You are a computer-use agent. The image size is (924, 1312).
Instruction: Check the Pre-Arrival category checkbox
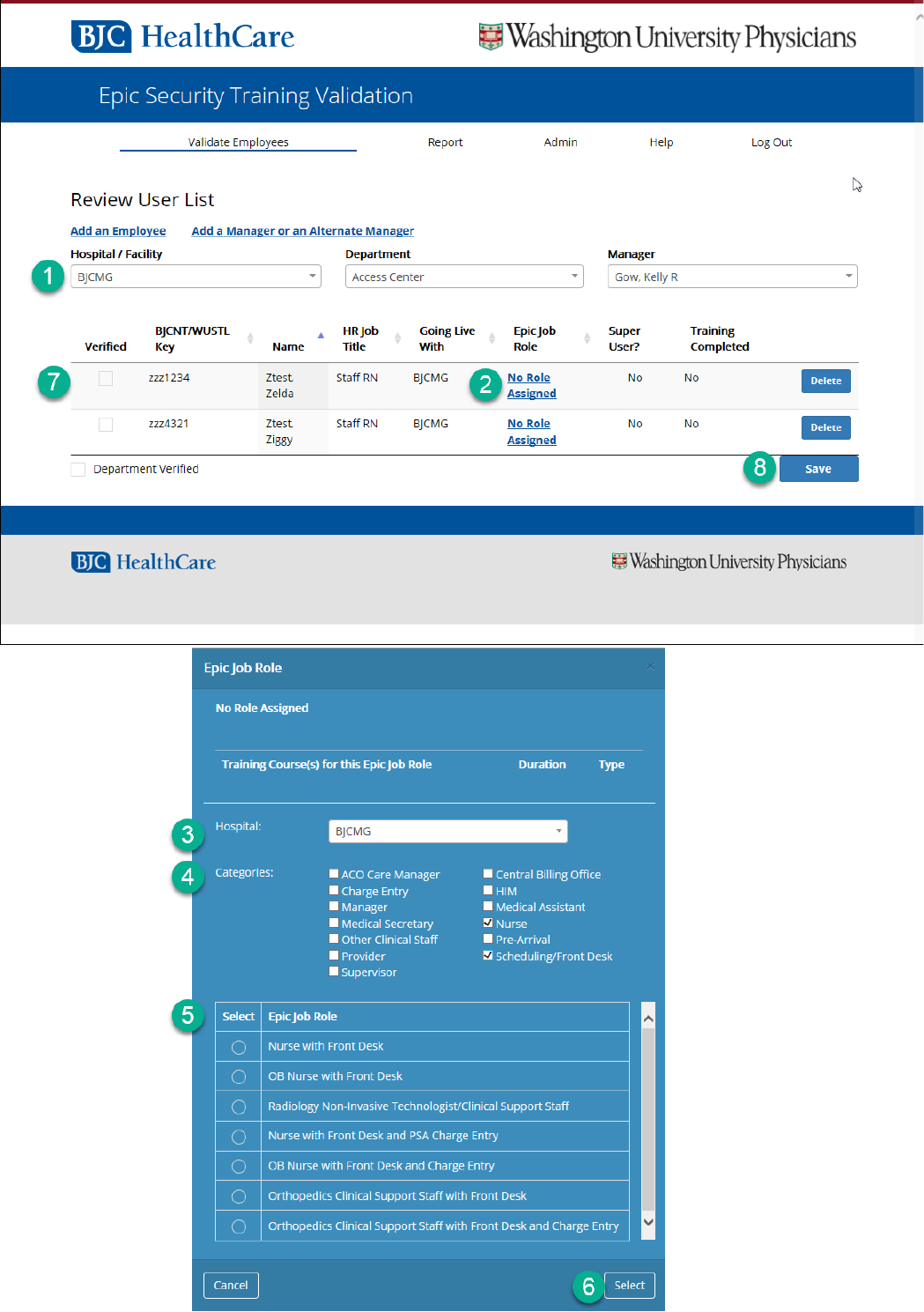[x=488, y=939]
